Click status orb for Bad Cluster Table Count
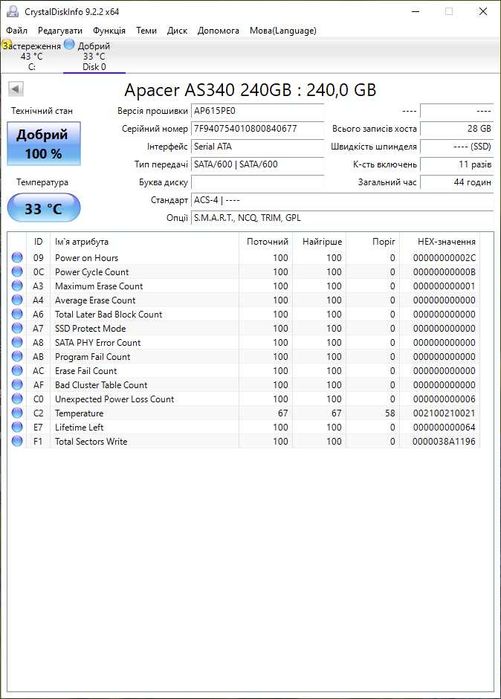The image size is (501, 699). pyautogui.click(x=17, y=384)
